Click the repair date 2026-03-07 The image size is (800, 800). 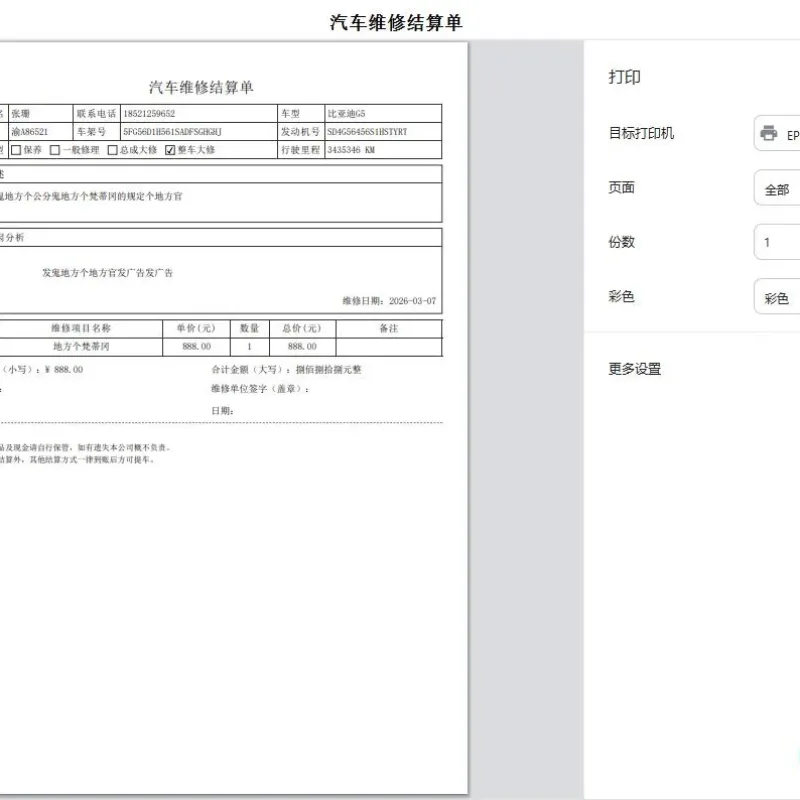(x=412, y=301)
